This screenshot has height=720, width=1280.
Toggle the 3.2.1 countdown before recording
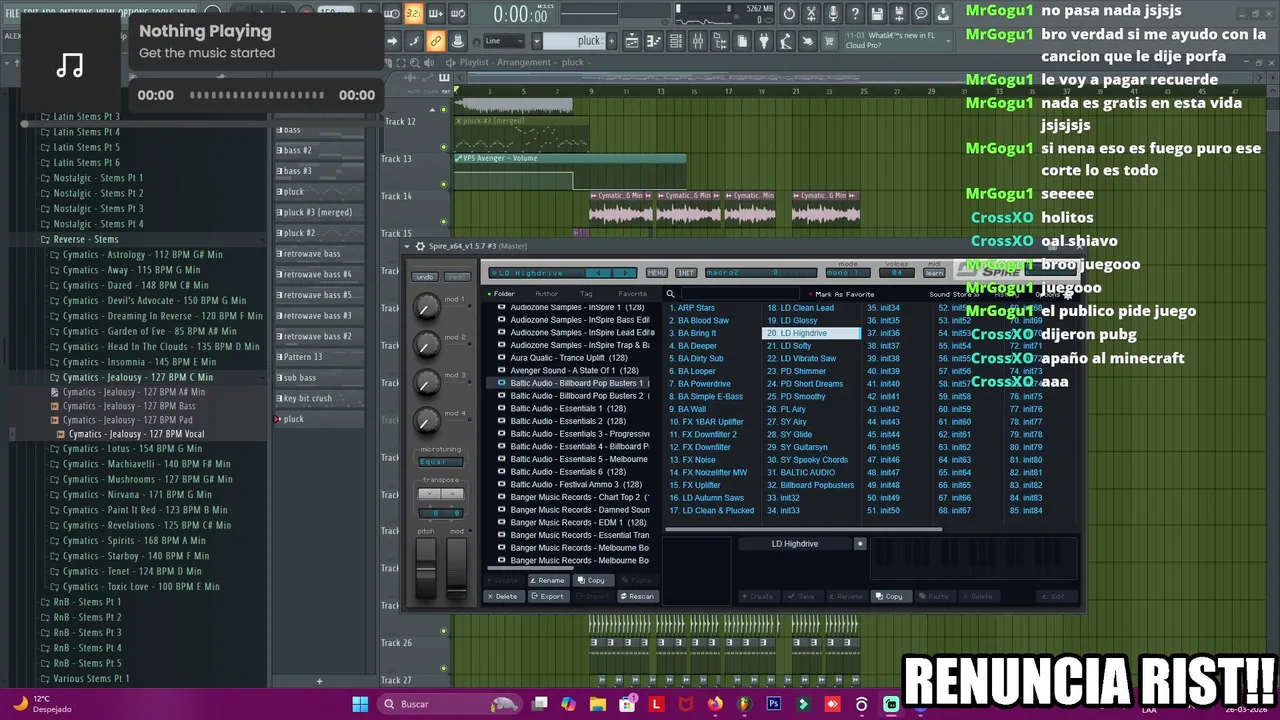click(413, 14)
